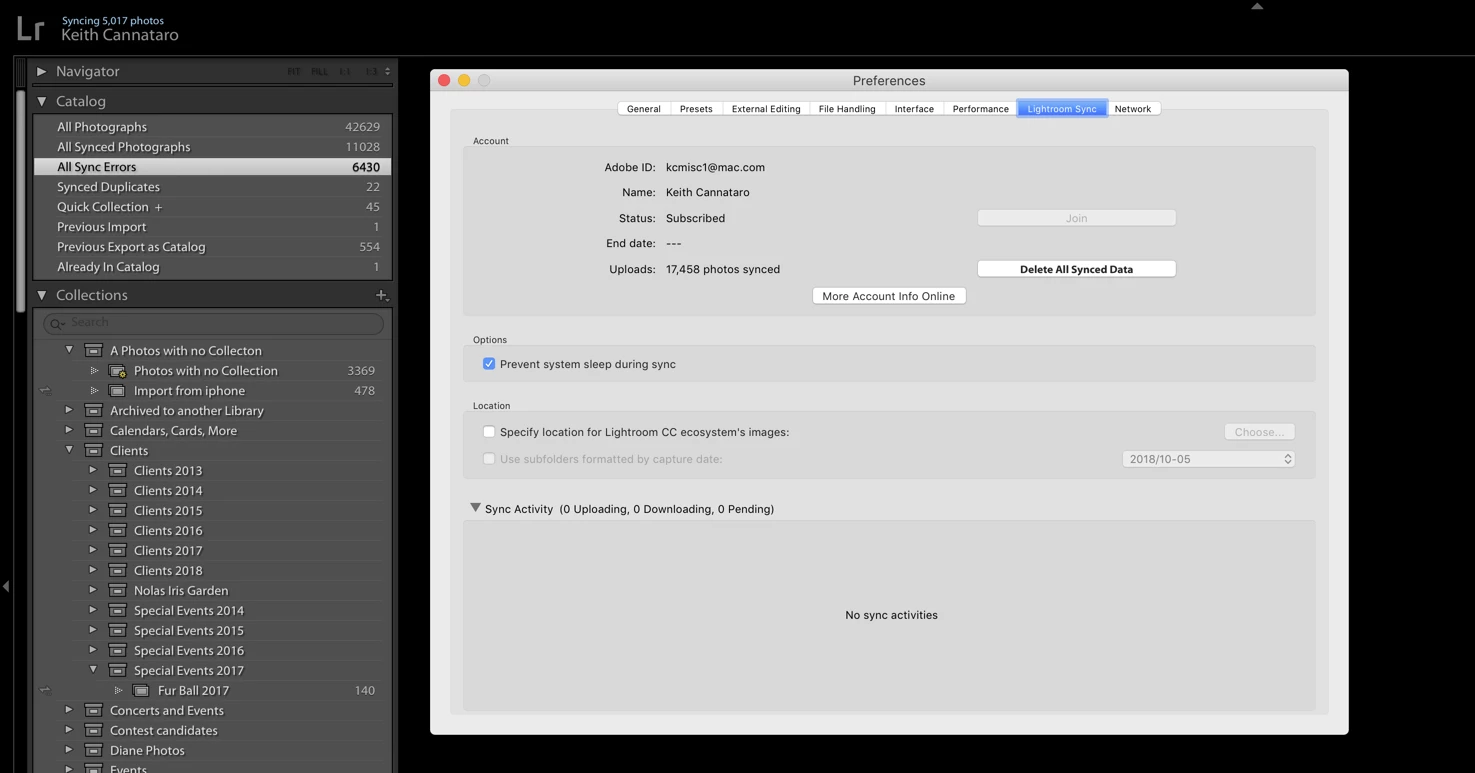Select All Synced Photographs in Catalog

click(212, 147)
